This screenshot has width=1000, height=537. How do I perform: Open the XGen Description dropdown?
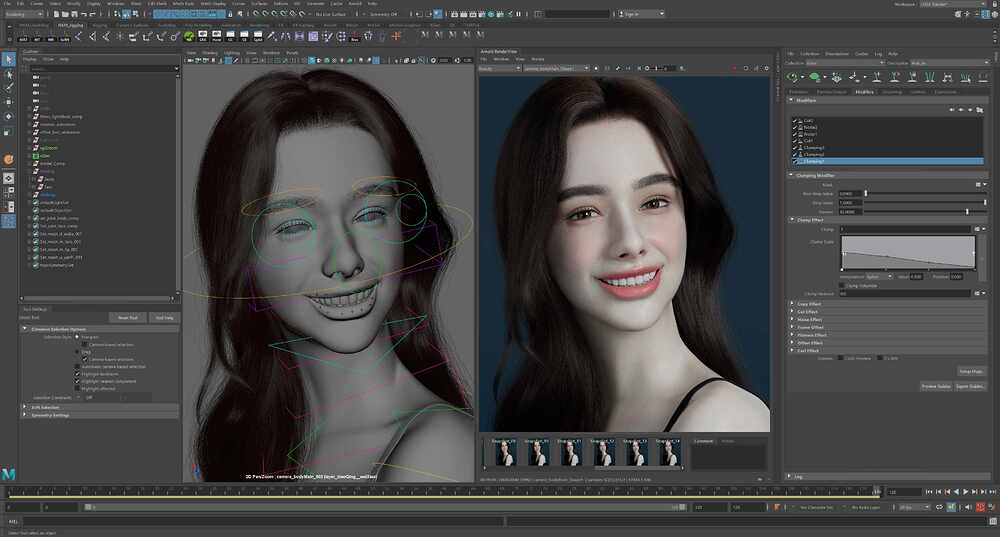949,63
